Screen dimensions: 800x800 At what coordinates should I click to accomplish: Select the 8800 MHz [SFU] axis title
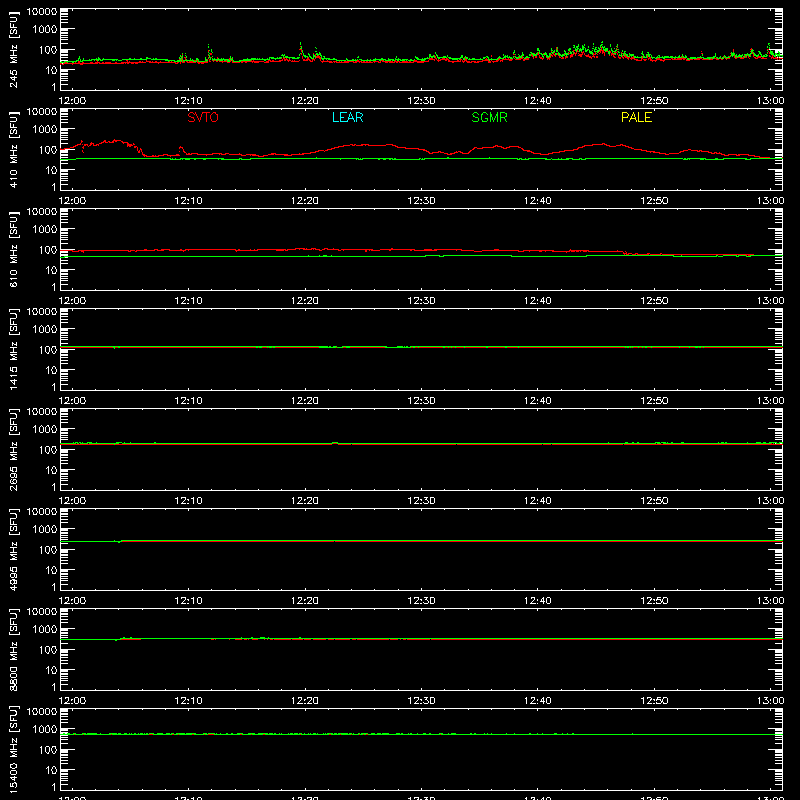(x=14, y=649)
